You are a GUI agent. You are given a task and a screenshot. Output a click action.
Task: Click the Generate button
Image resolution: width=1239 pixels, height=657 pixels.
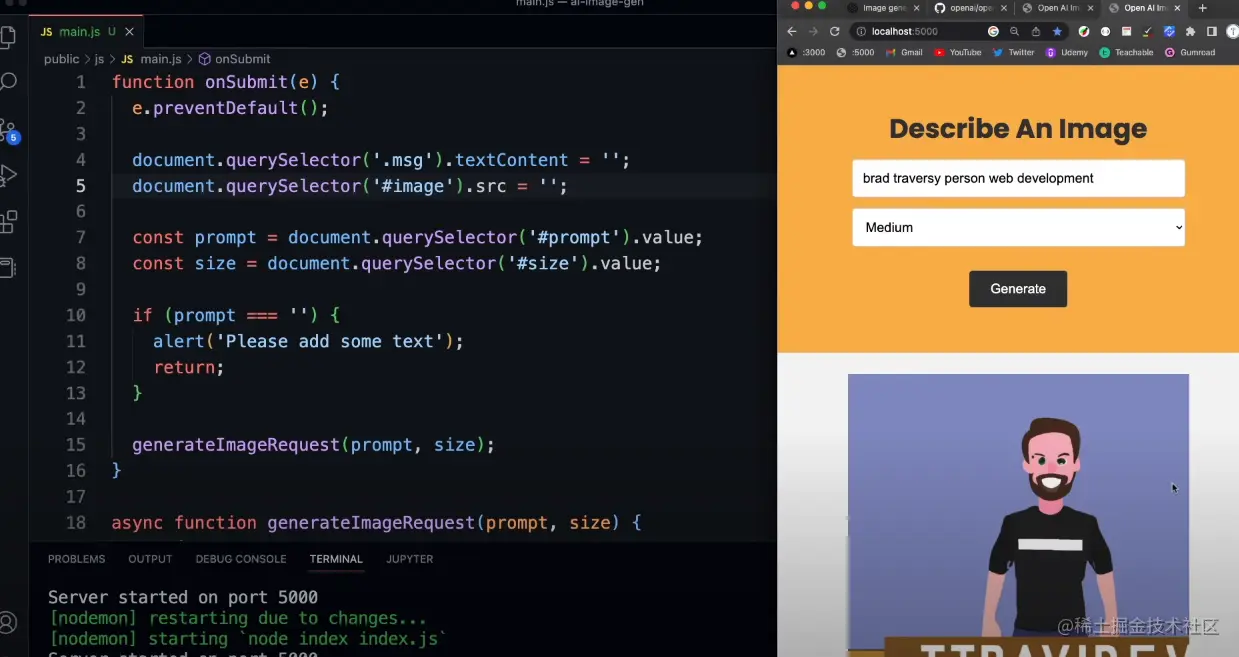pos(1018,289)
